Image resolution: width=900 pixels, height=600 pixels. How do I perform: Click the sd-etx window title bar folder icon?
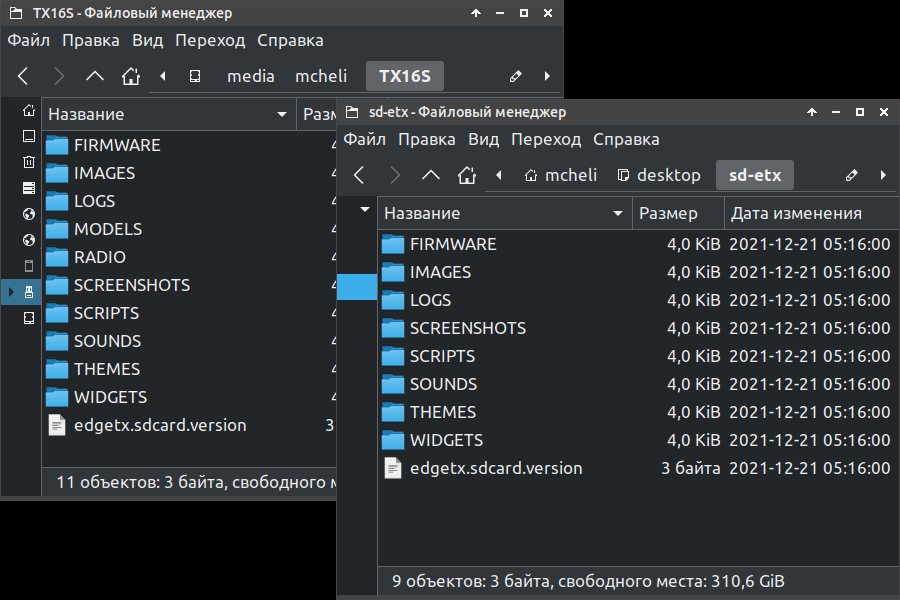click(352, 112)
